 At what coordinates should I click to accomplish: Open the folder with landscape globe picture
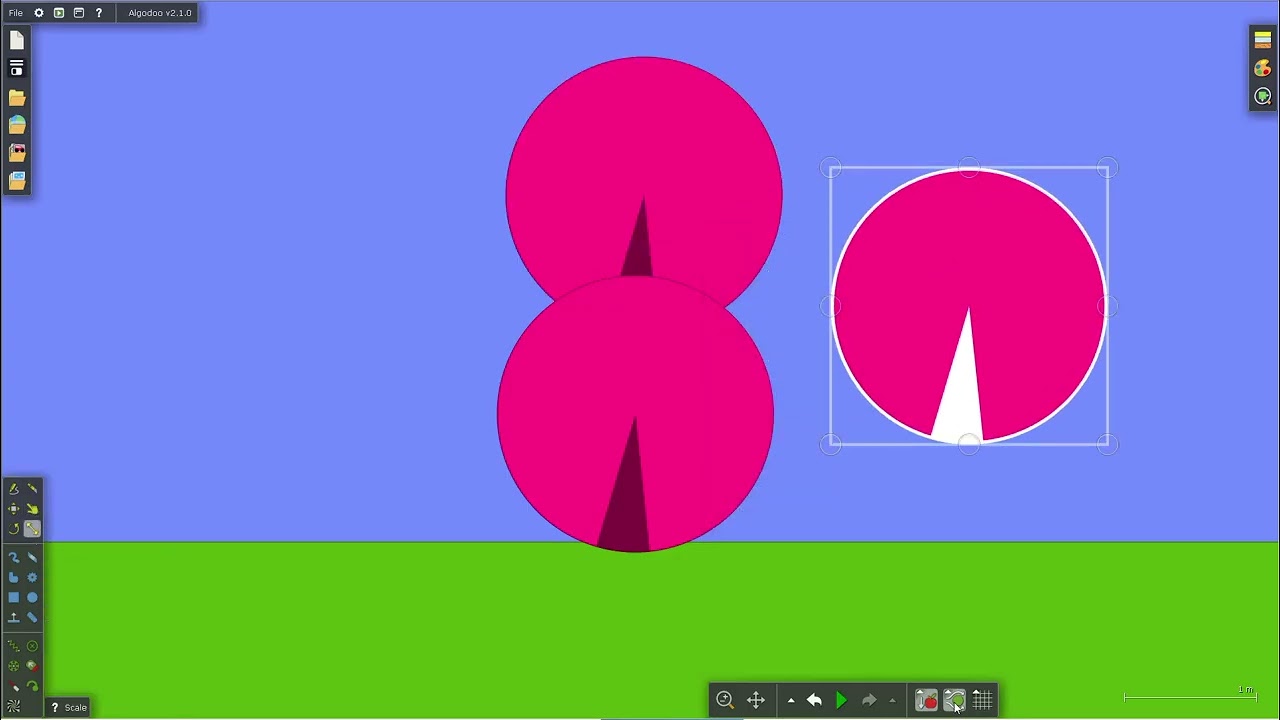(x=17, y=125)
